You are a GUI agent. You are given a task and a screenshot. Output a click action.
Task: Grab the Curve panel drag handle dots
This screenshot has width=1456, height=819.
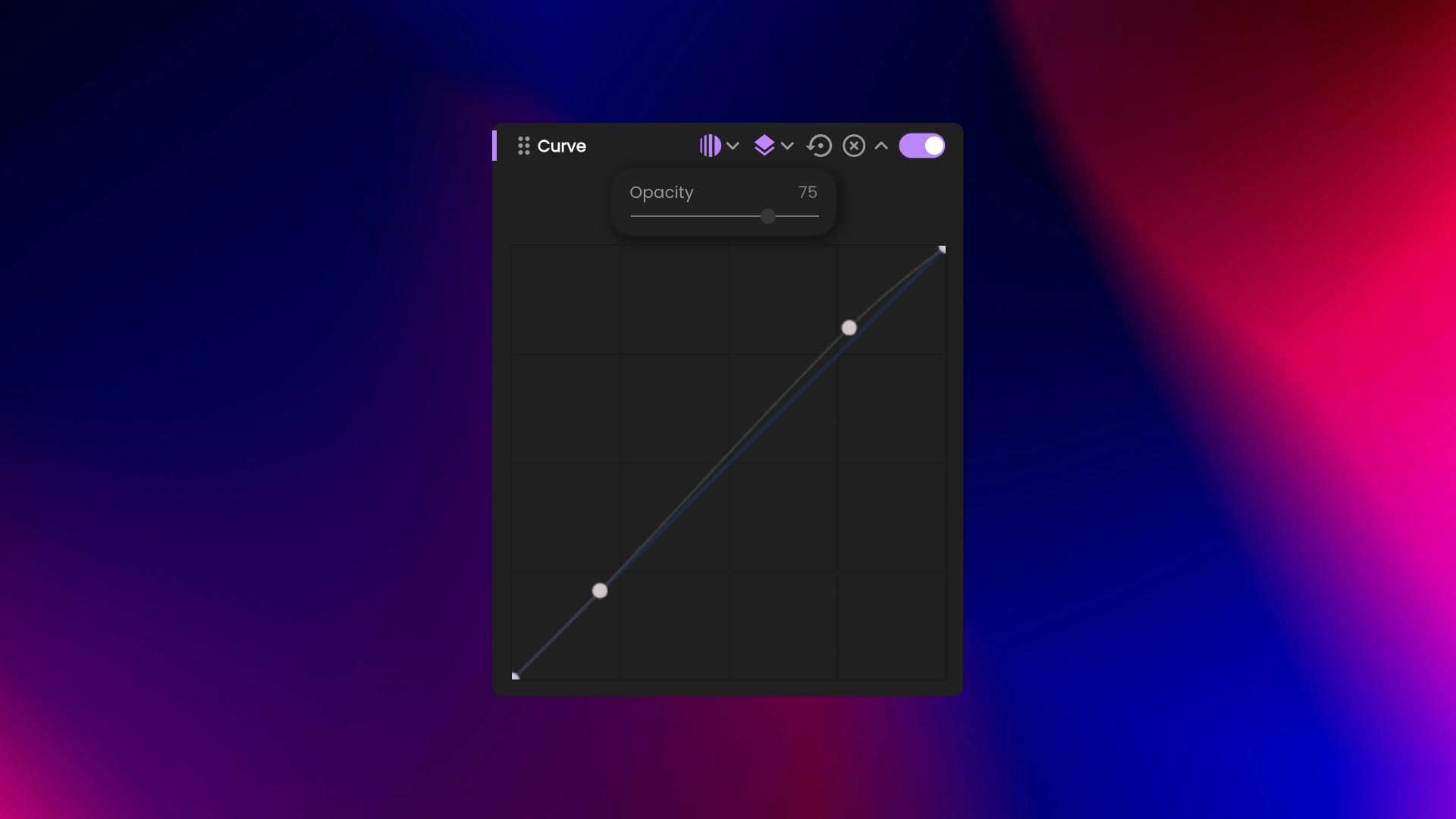pyautogui.click(x=524, y=146)
